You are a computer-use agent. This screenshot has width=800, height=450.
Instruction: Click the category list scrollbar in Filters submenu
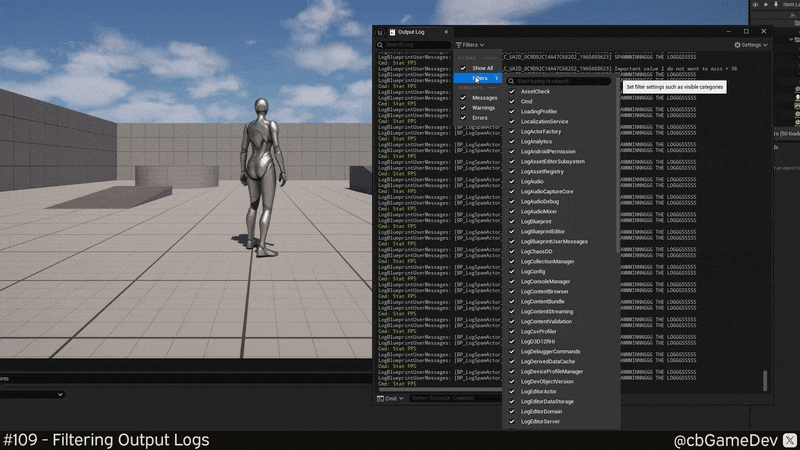coord(618,166)
